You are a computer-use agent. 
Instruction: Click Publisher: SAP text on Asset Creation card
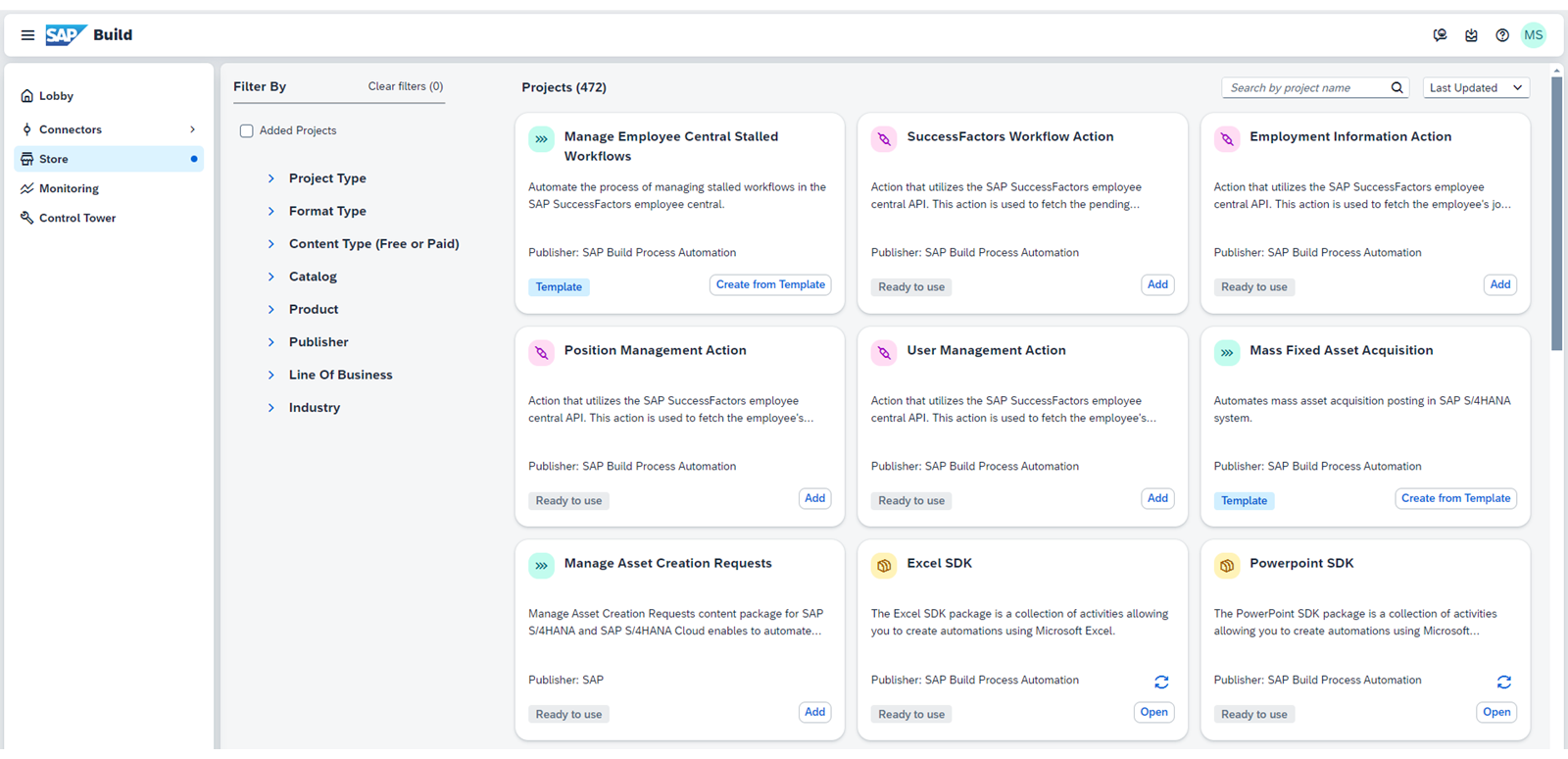(x=565, y=680)
